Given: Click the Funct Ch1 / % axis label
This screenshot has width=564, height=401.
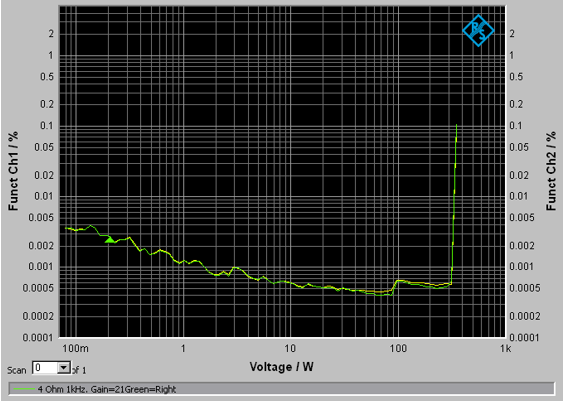Looking at the screenshot, I should tap(13, 171).
